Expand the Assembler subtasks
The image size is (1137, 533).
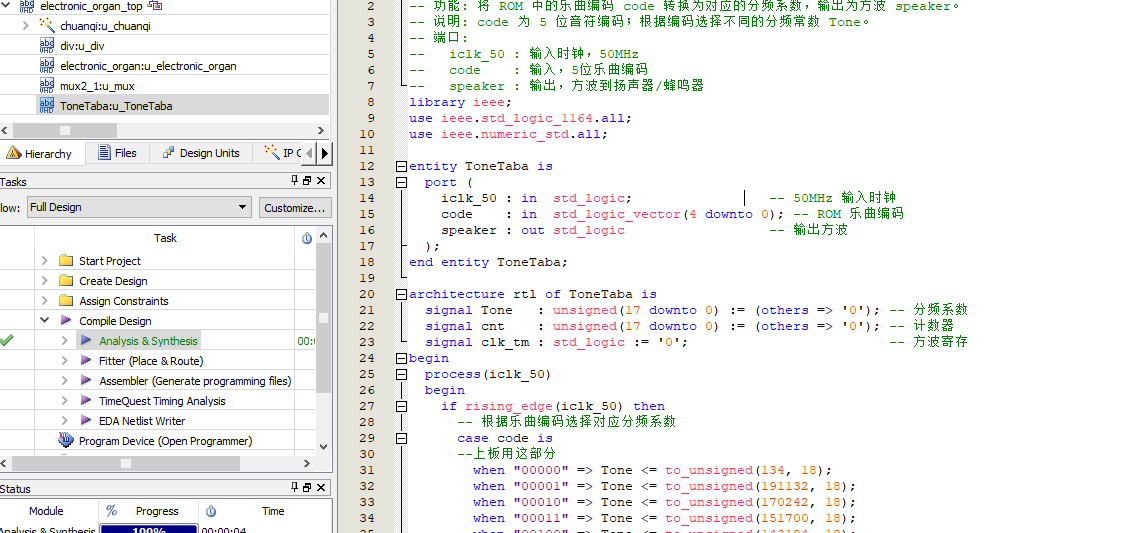tap(65, 381)
